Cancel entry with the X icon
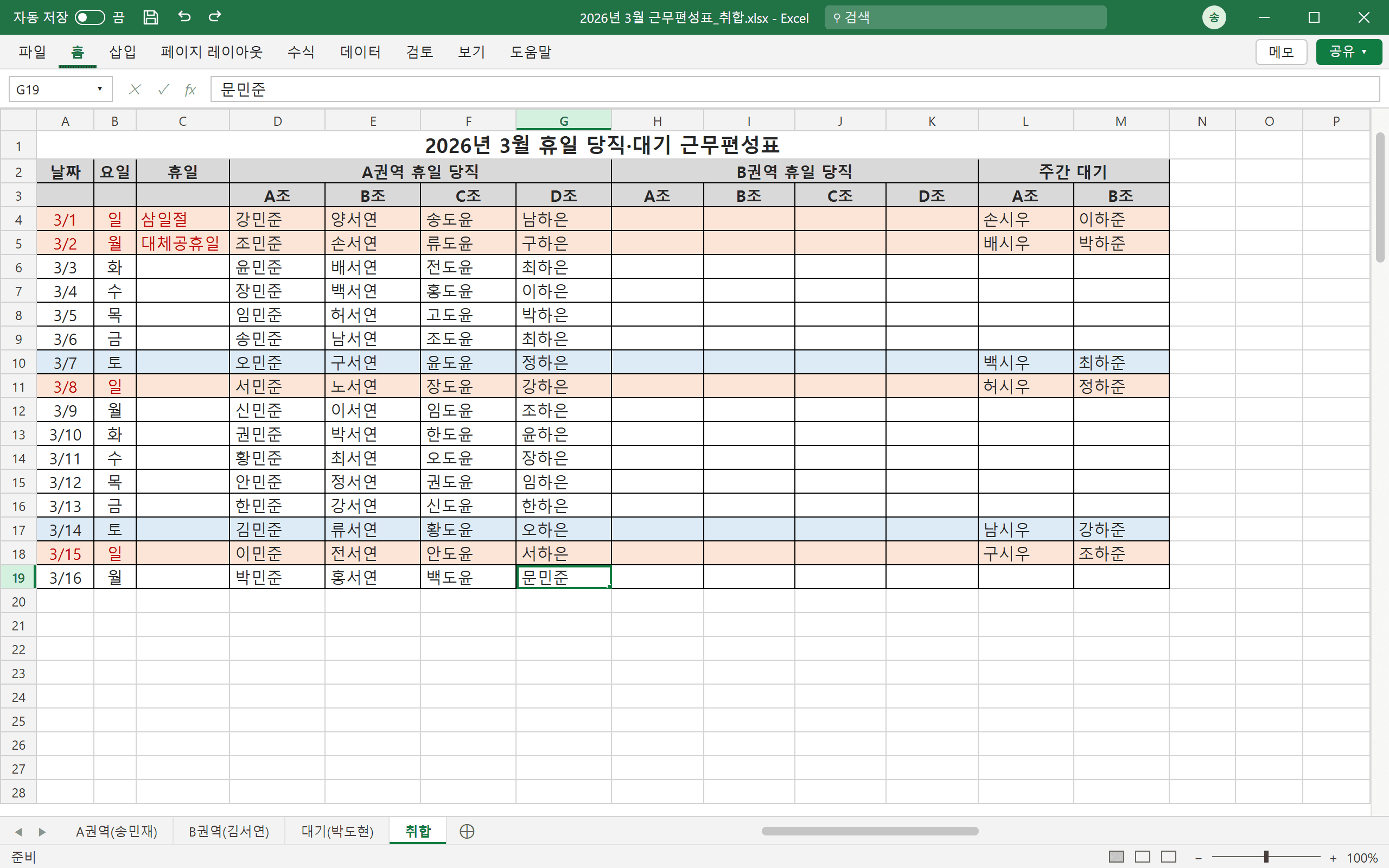Viewport: 1389px width, 868px height. point(135,89)
